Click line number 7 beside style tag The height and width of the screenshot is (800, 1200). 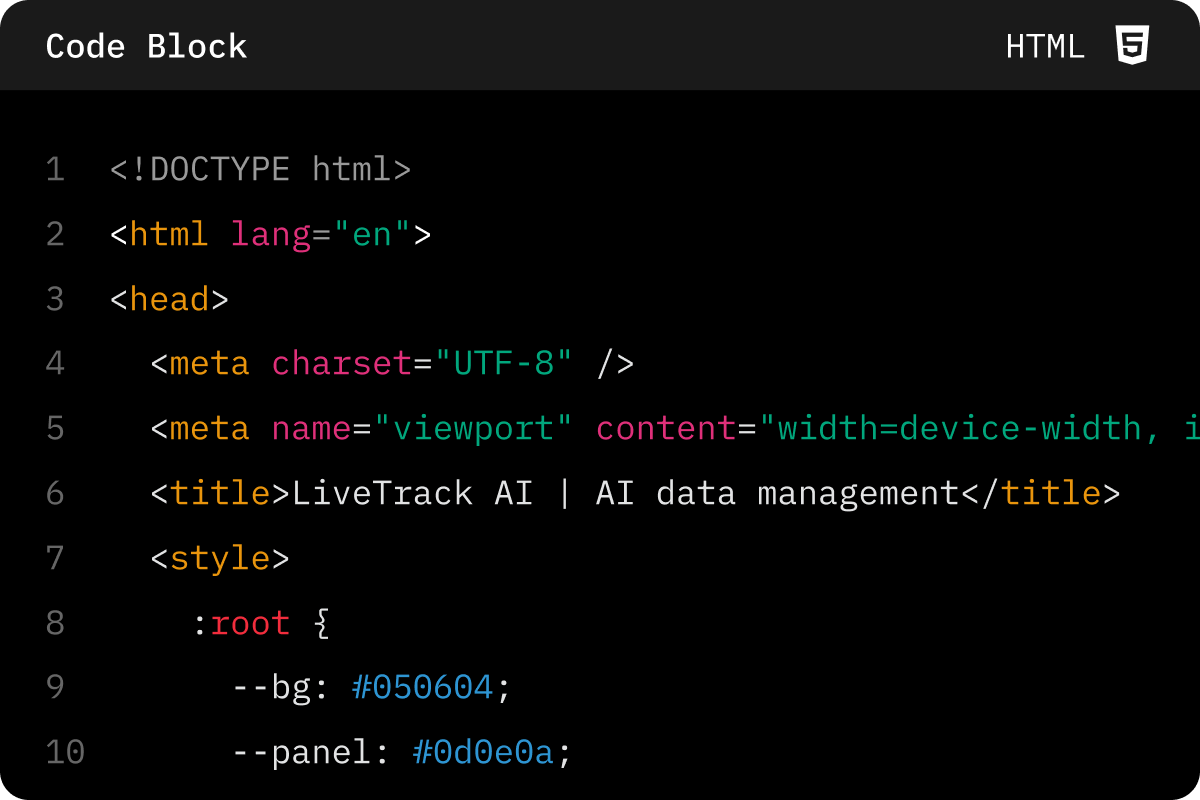click(x=56, y=557)
